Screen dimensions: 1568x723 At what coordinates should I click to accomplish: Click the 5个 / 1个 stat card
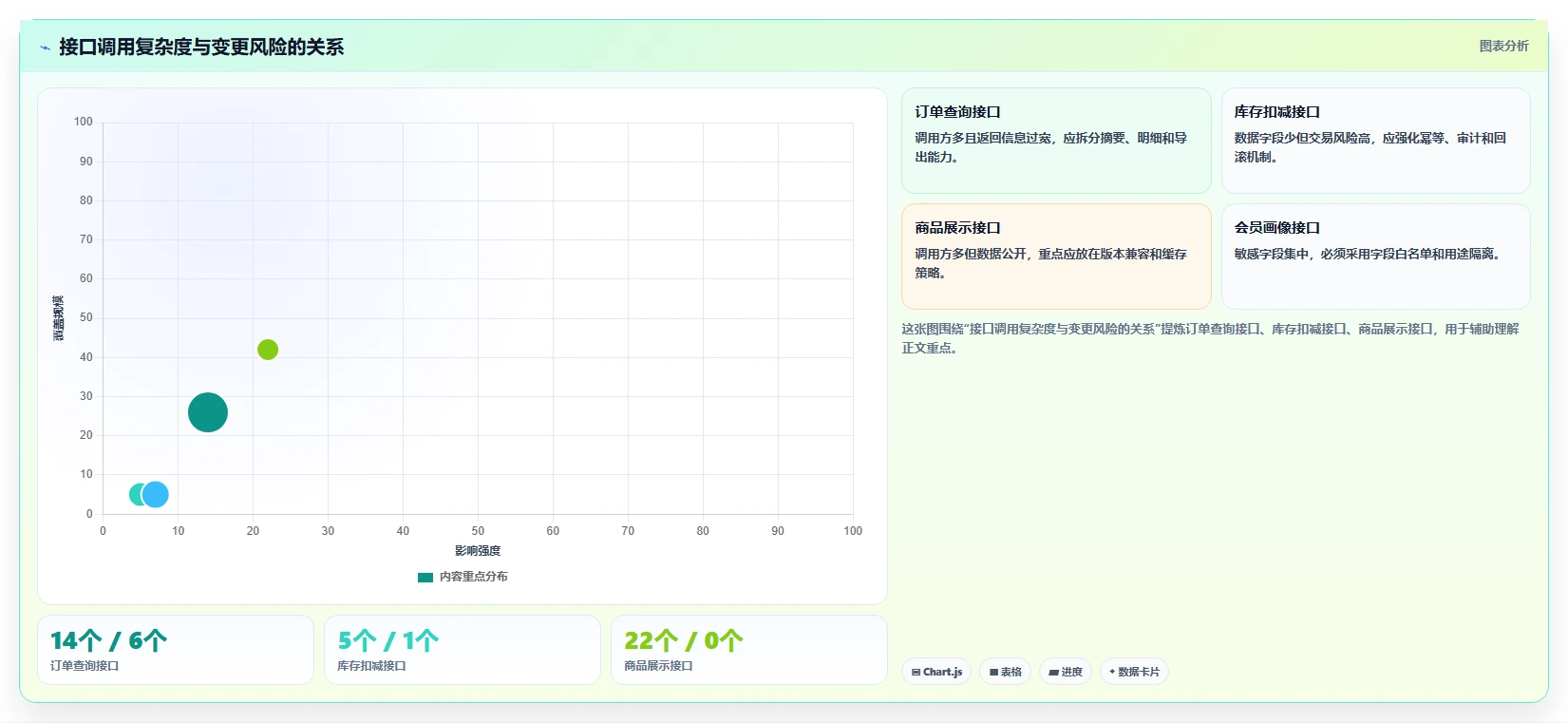[x=463, y=650]
